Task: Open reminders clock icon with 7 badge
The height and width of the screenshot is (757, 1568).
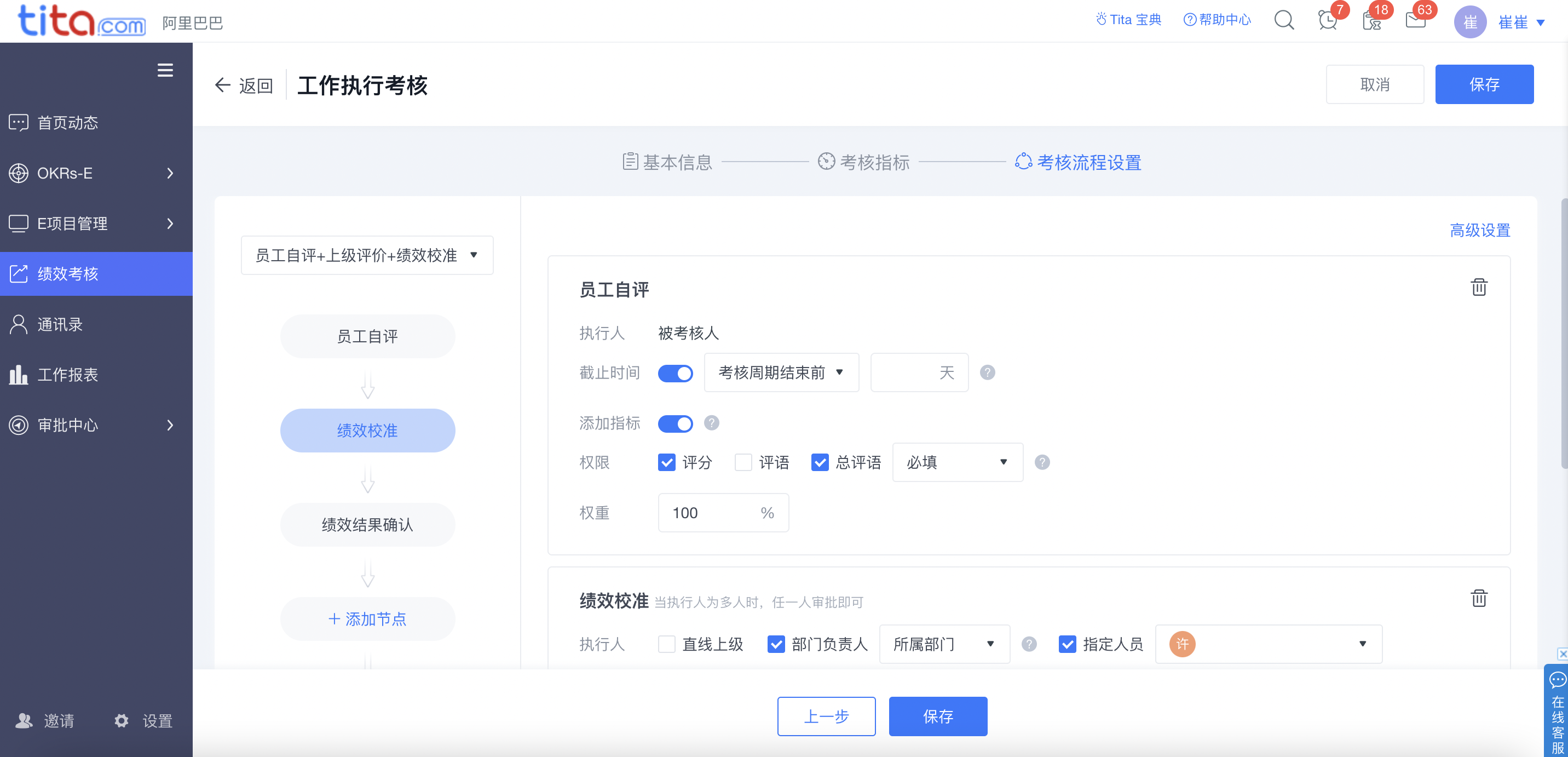Action: [x=1328, y=21]
